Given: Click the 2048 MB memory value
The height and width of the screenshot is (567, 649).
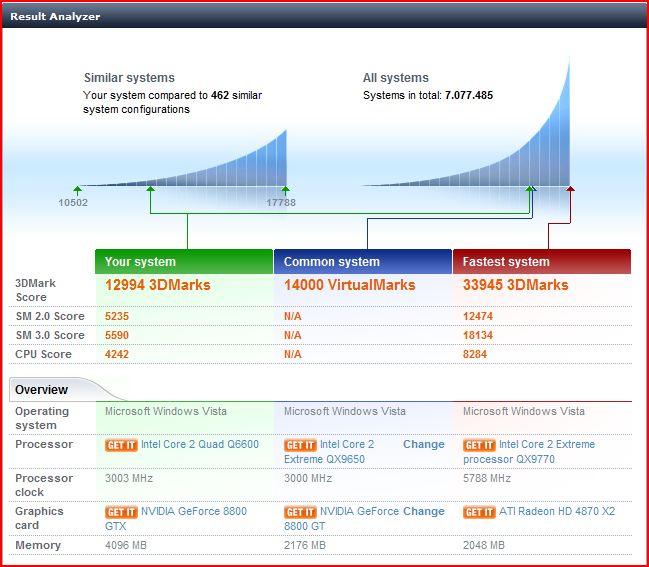Looking at the screenshot, I should pyautogui.click(x=484, y=545).
